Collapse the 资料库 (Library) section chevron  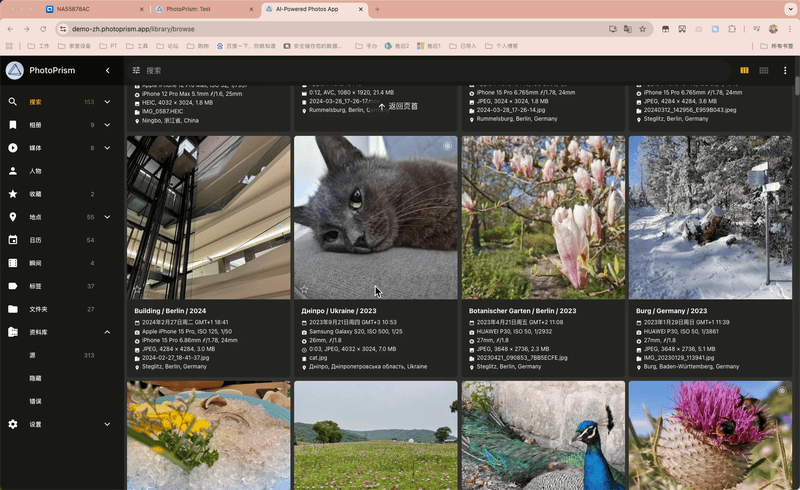coord(107,332)
